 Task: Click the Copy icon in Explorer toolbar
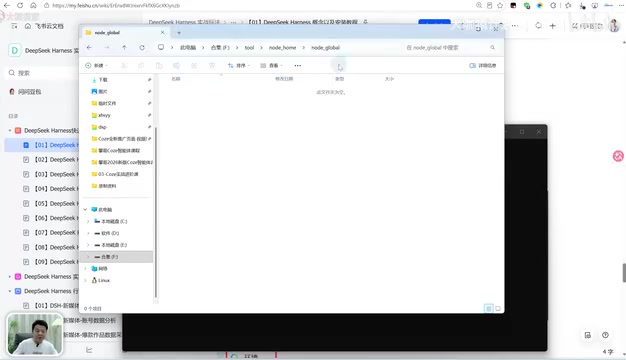click(141, 65)
